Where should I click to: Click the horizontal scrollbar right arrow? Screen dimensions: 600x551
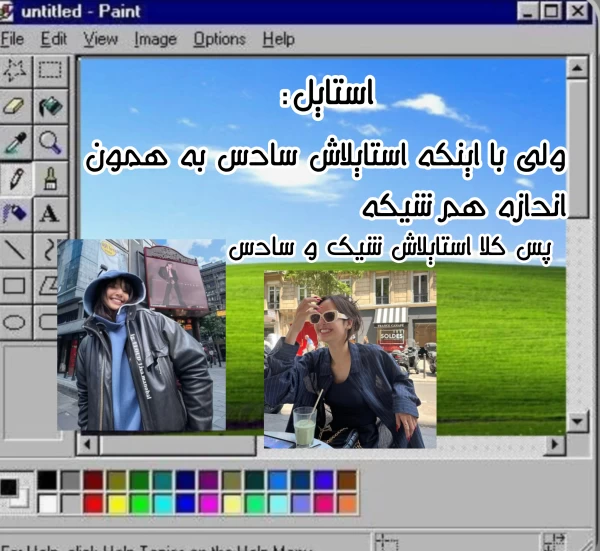(x=554, y=445)
